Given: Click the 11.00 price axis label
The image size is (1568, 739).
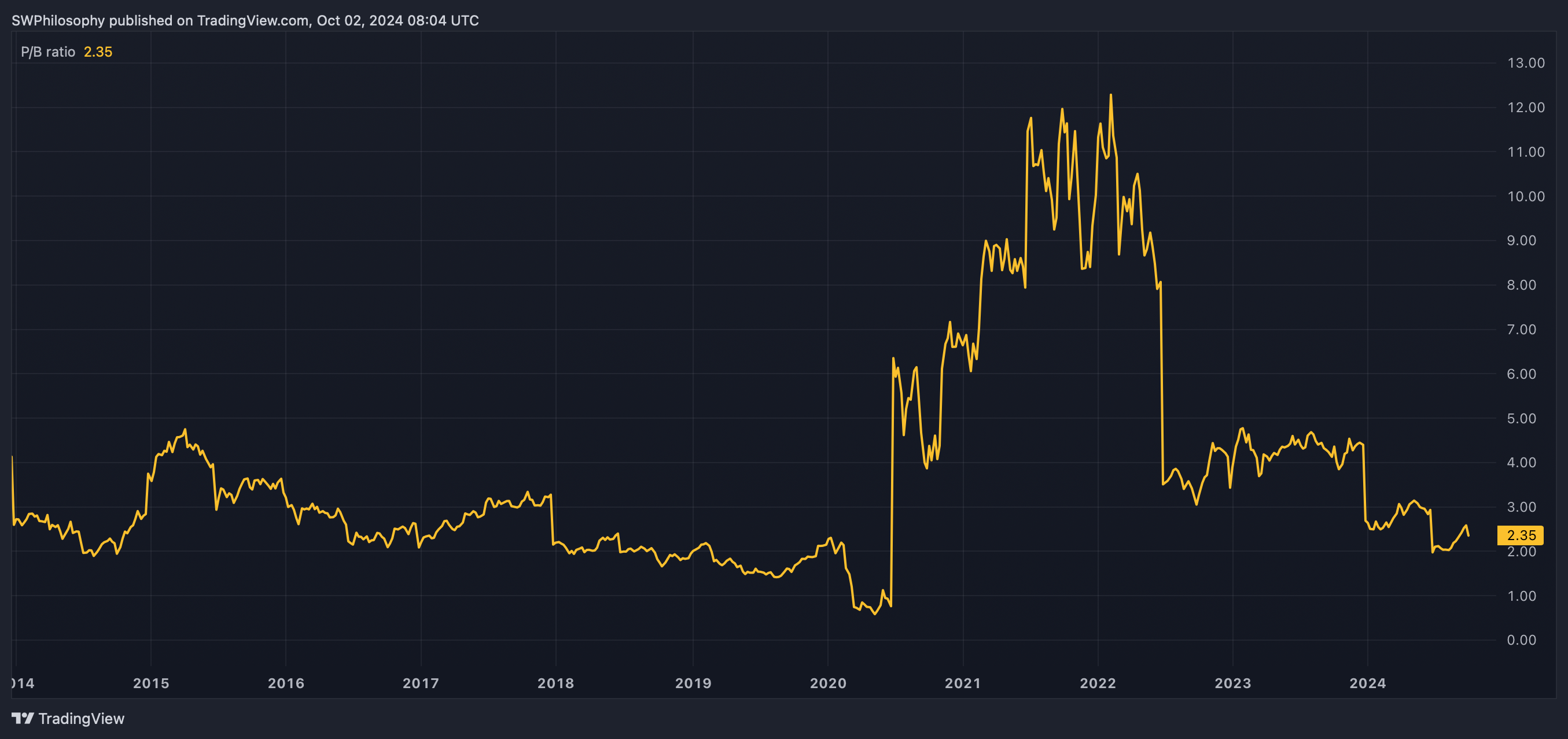Looking at the screenshot, I should point(1525,152).
